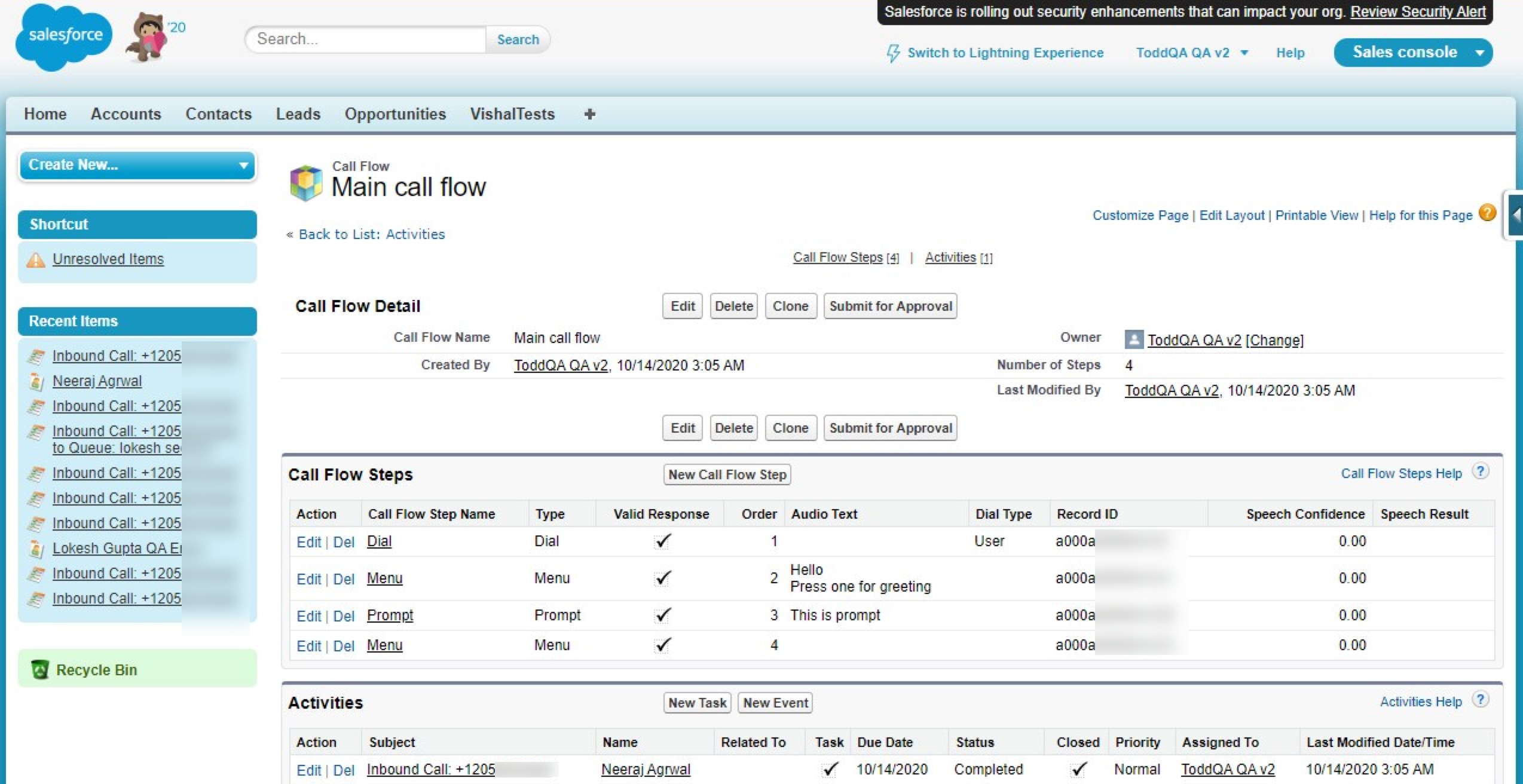Image resolution: width=1523 pixels, height=784 pixels.
Task: Go to the Opportunities tab
Action: 395,114
